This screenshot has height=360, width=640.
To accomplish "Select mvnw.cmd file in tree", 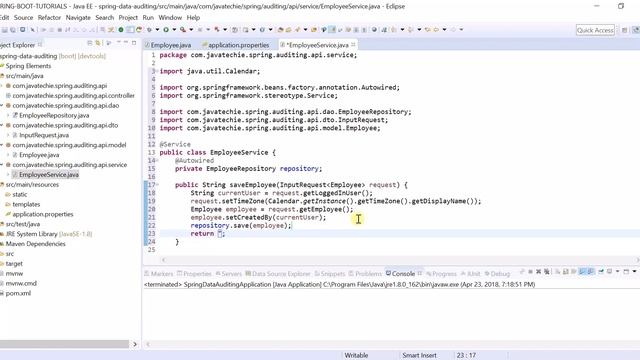I will (x=21, y=283).
